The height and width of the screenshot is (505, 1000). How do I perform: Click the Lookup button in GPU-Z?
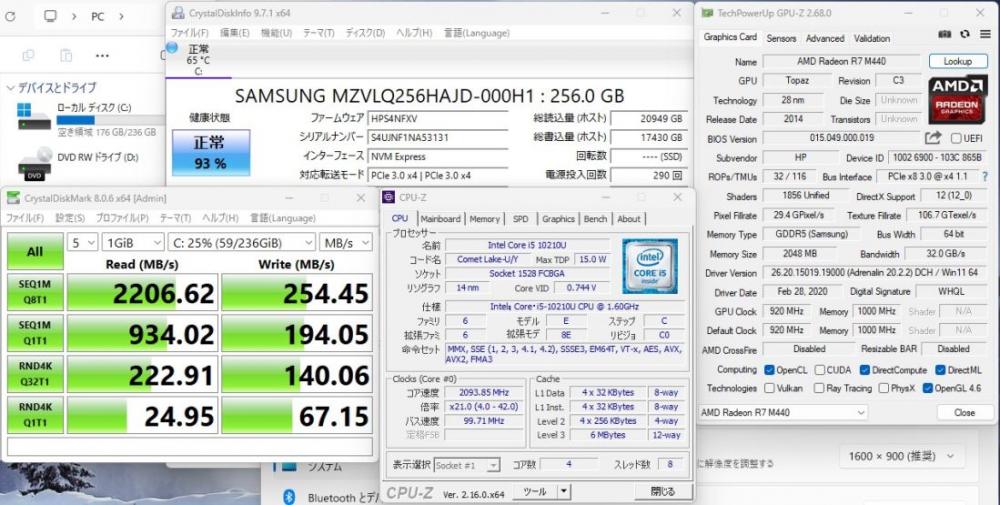click(x=957, y=61)
